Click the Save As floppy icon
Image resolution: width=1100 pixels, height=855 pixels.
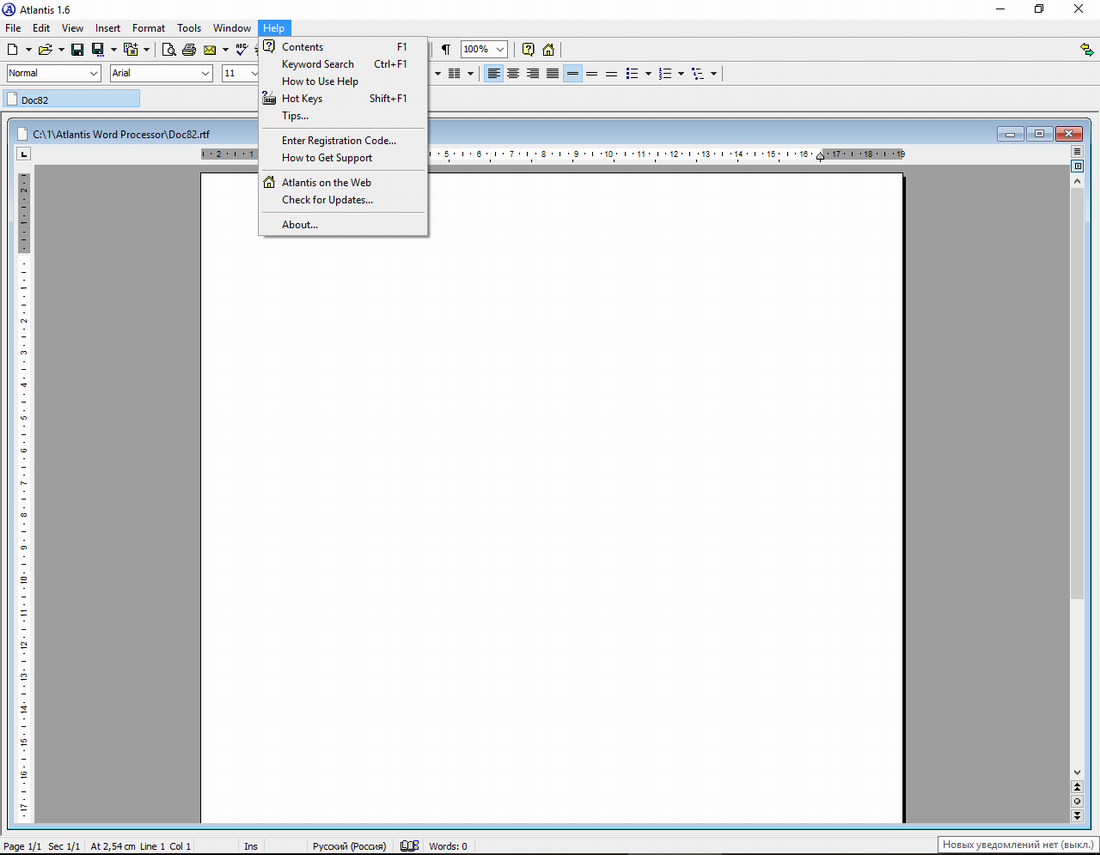pyautogui.click(x=98, y=50)
